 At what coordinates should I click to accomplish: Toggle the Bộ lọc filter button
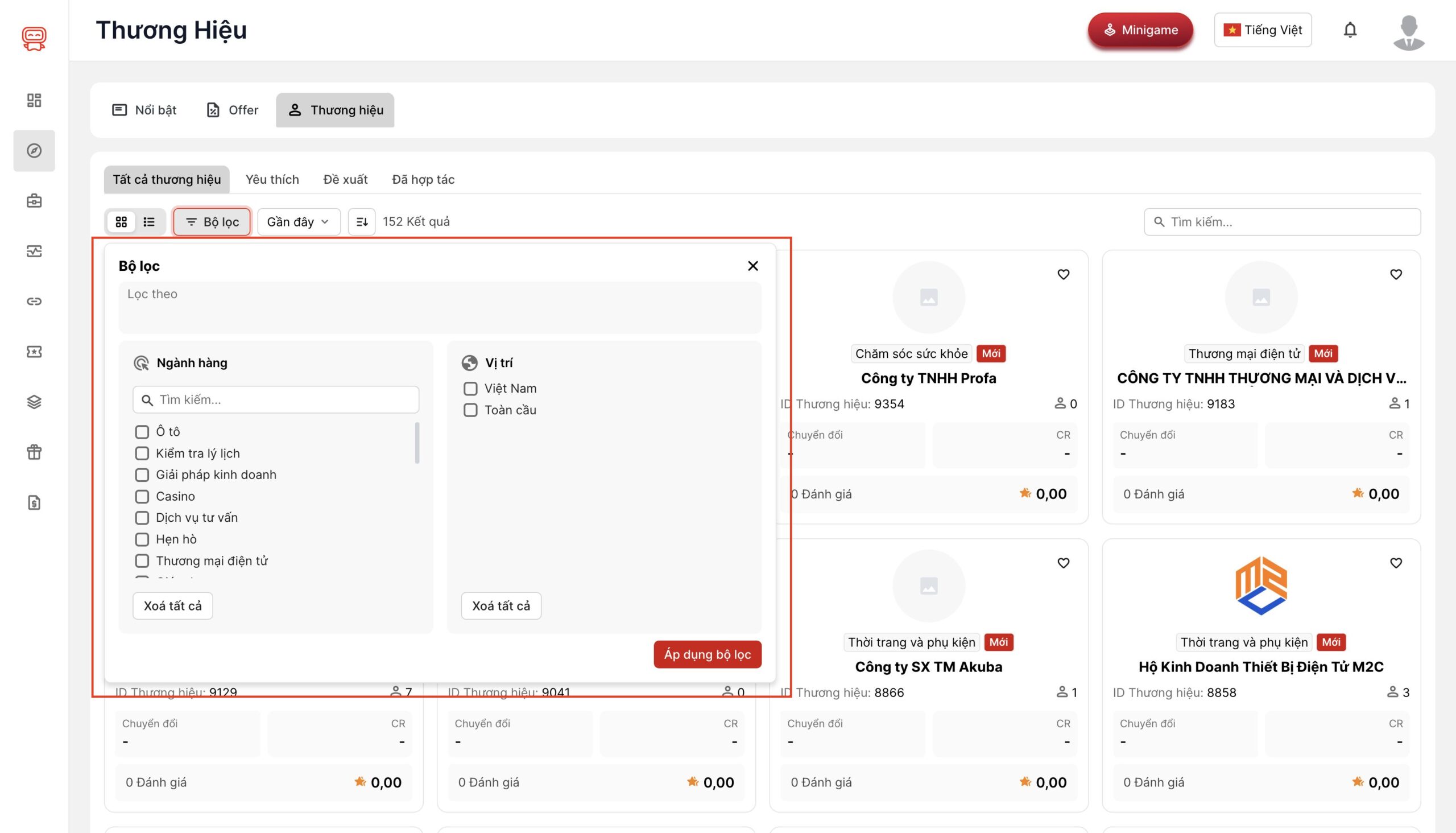pos(212,221)
